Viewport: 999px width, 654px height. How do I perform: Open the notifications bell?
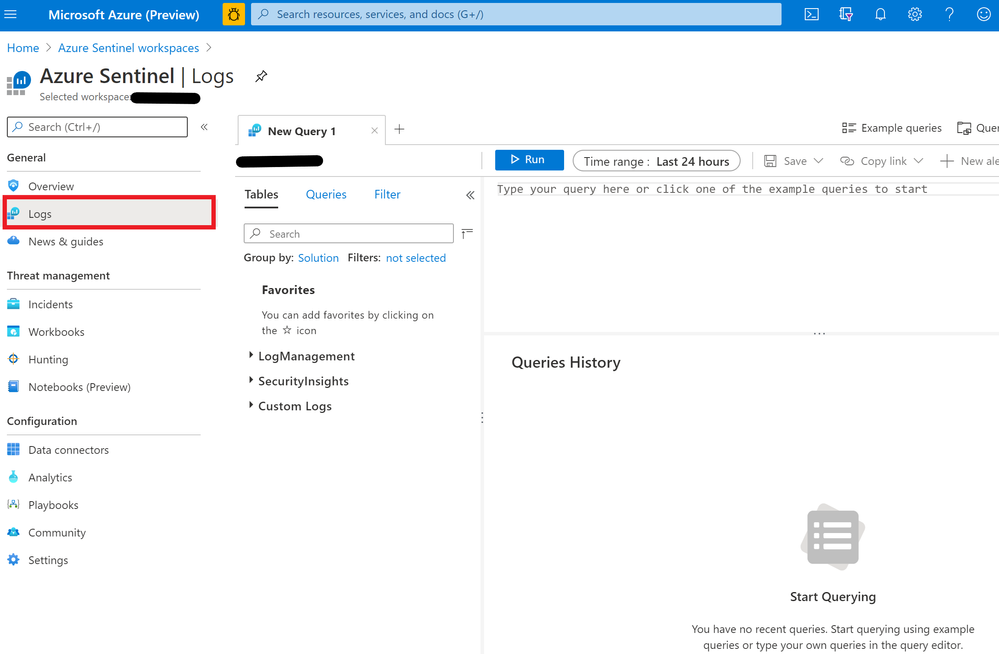pyautogui.click(x=880, y=14)
